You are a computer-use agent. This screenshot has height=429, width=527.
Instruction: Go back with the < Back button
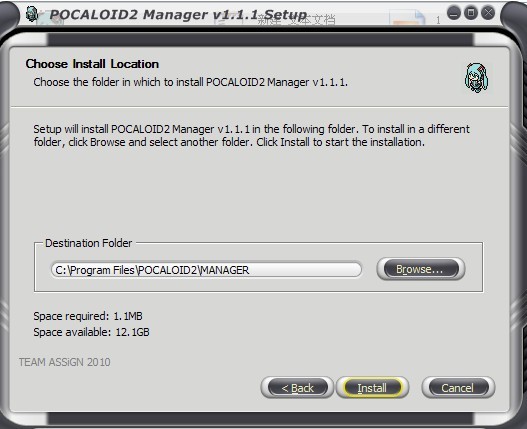coord(297,388)
